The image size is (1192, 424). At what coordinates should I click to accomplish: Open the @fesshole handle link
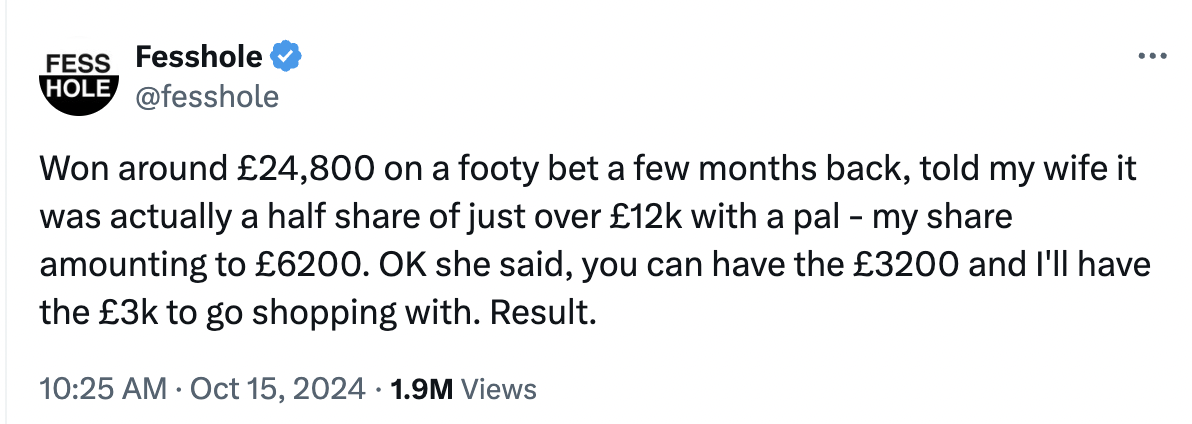(206, 97)
